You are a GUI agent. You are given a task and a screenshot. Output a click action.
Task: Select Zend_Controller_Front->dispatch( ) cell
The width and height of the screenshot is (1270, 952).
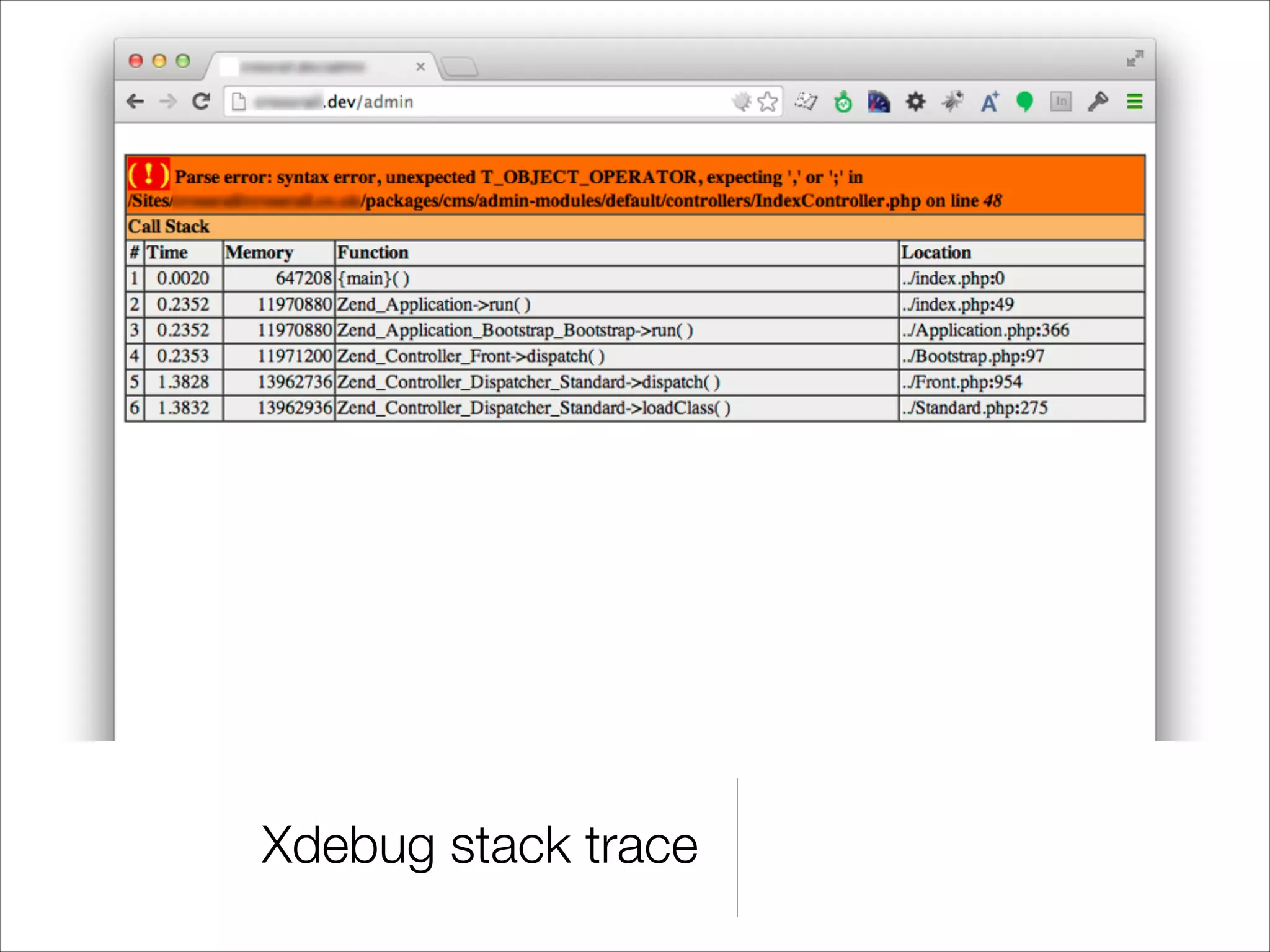pyautogui.click(x=616, y=356)
